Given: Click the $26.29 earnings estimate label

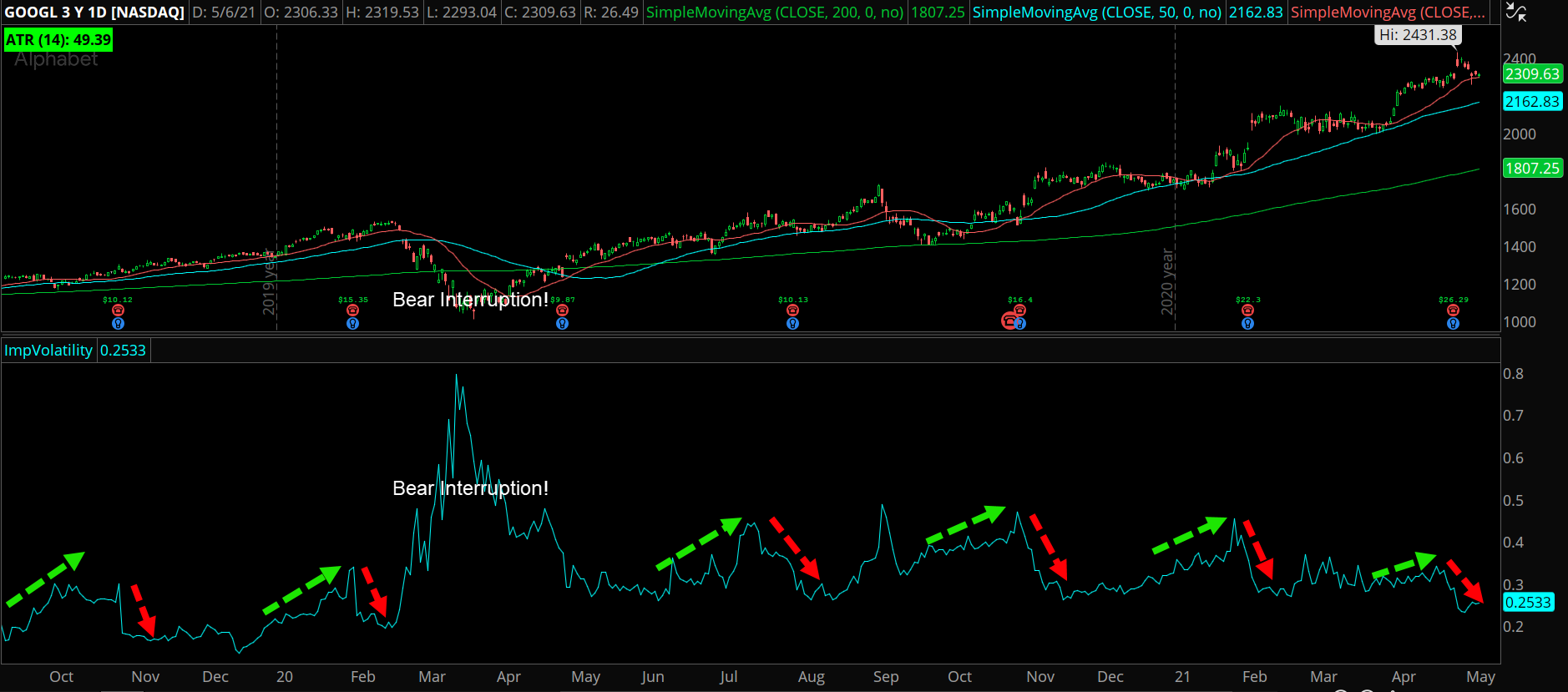Looking at the screenshot, I should 1454,300.
